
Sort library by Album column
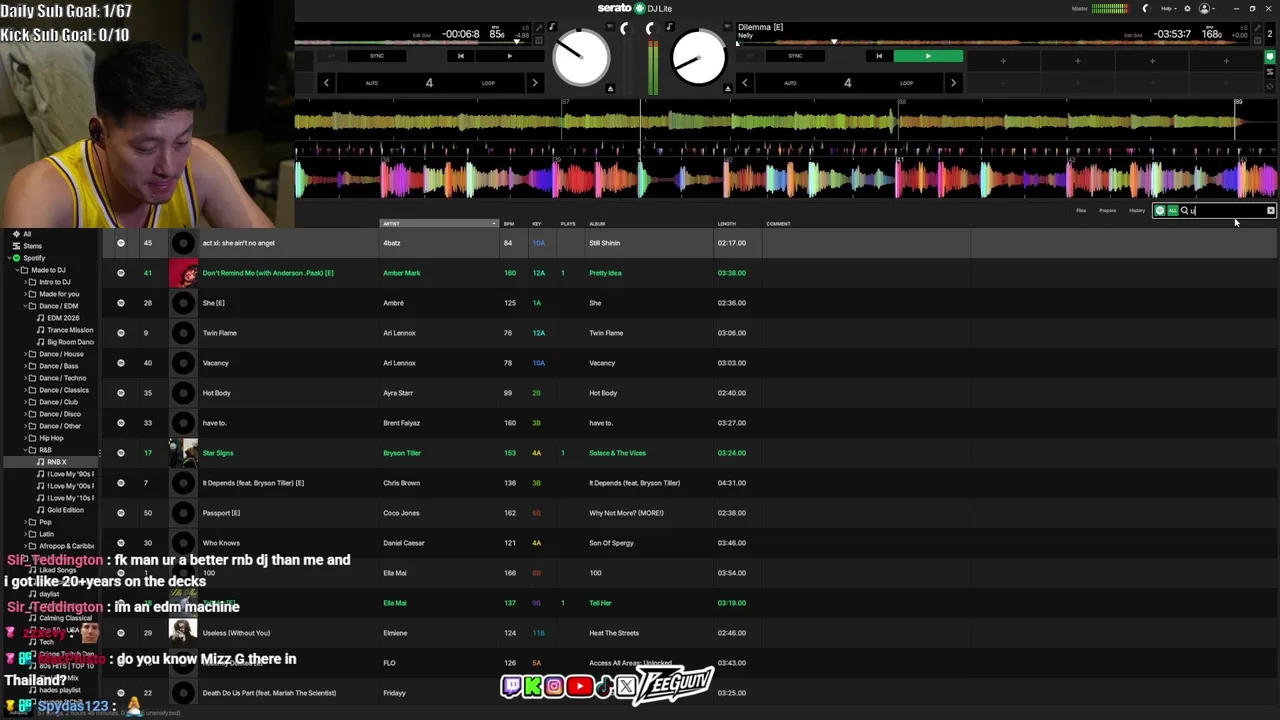coord(597,224)
